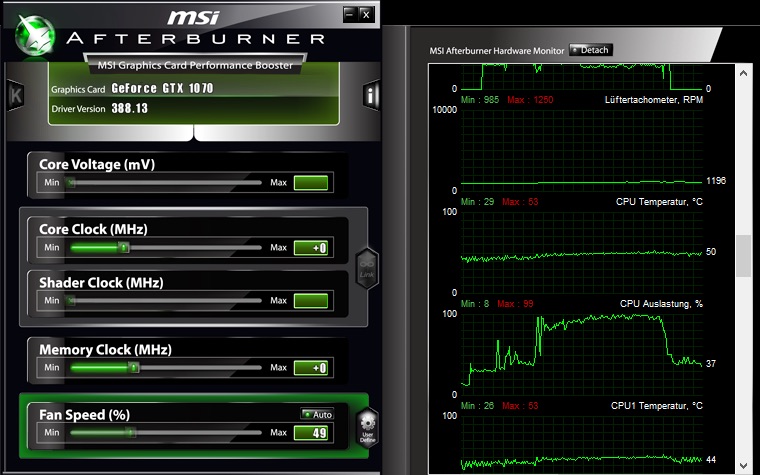Click the Shader Clock slider track
Screen dimensions: 760x475
166,301
